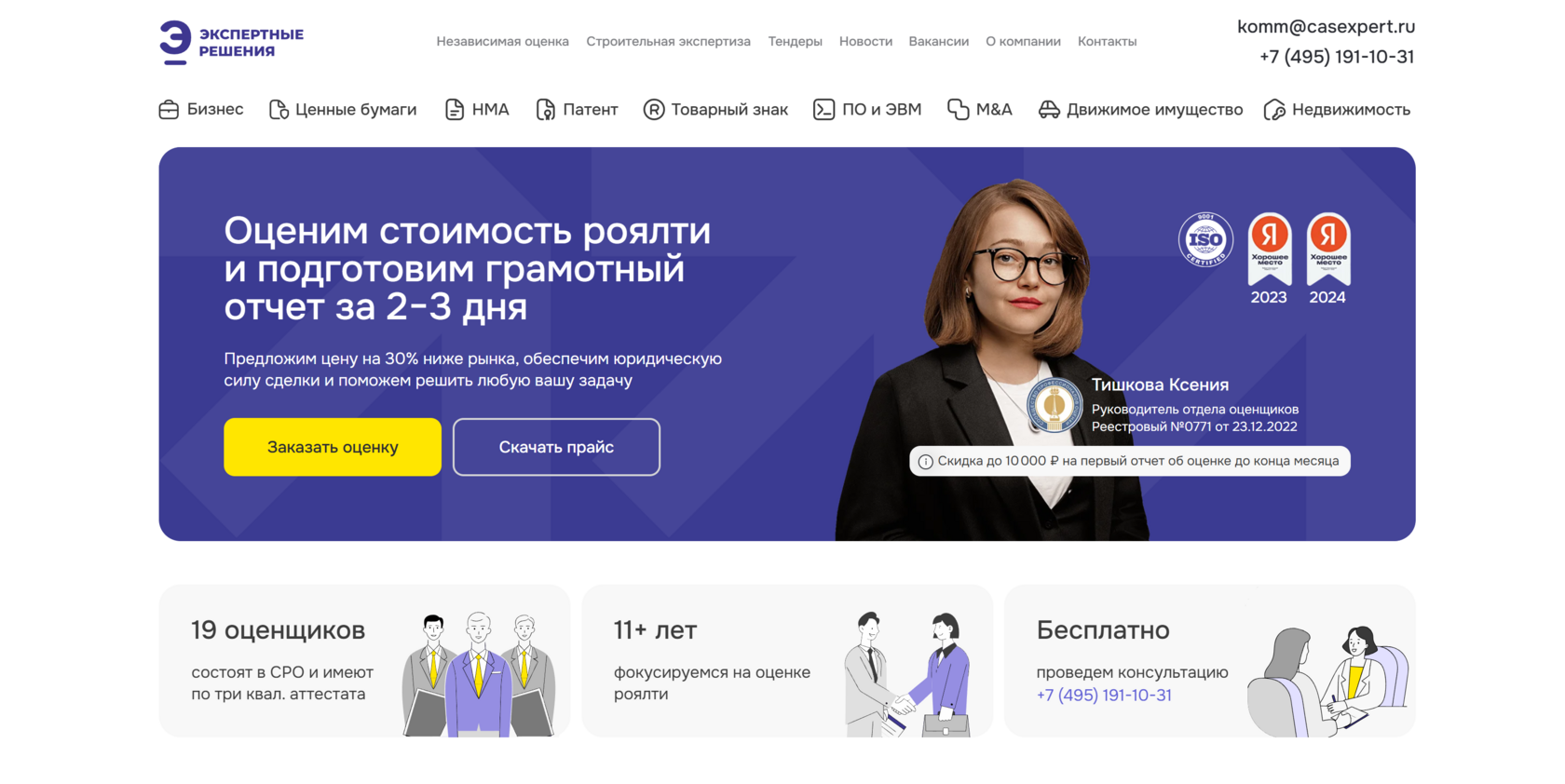
Task: Click the briefcase icon next to Бизнес
Action: coord(169,110)
